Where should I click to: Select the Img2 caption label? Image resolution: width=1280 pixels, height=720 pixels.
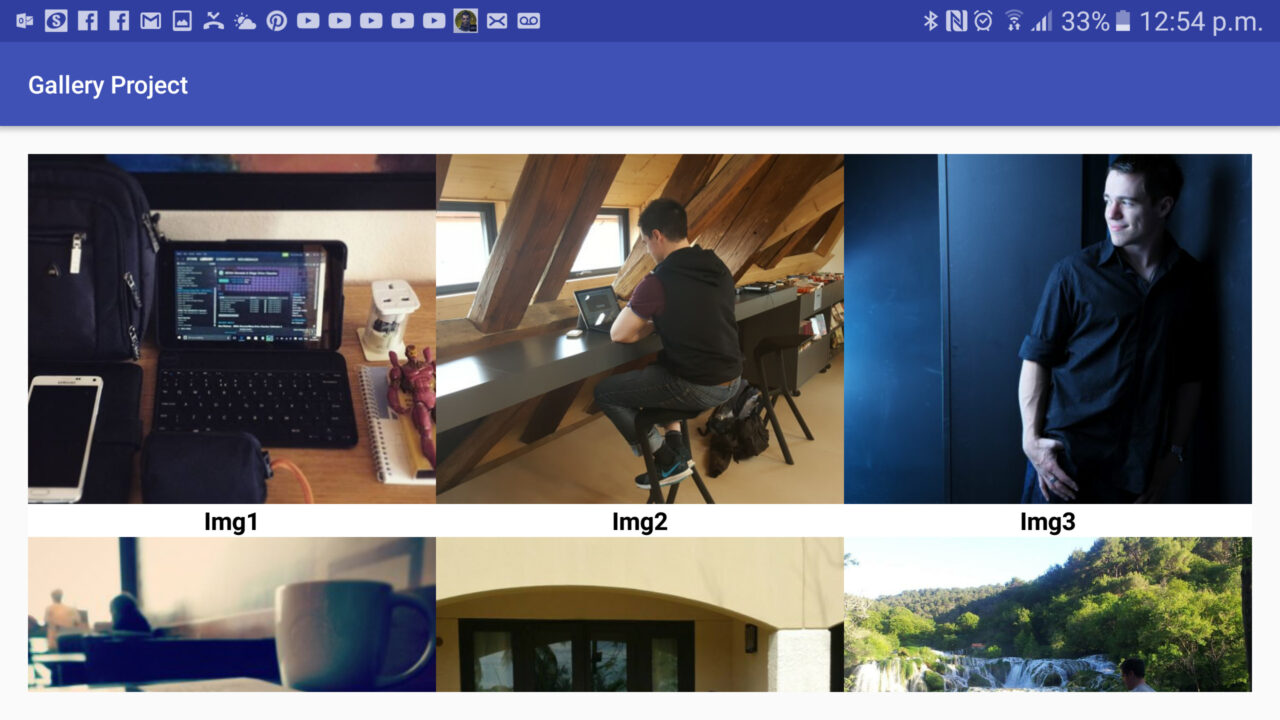[640, 521]
